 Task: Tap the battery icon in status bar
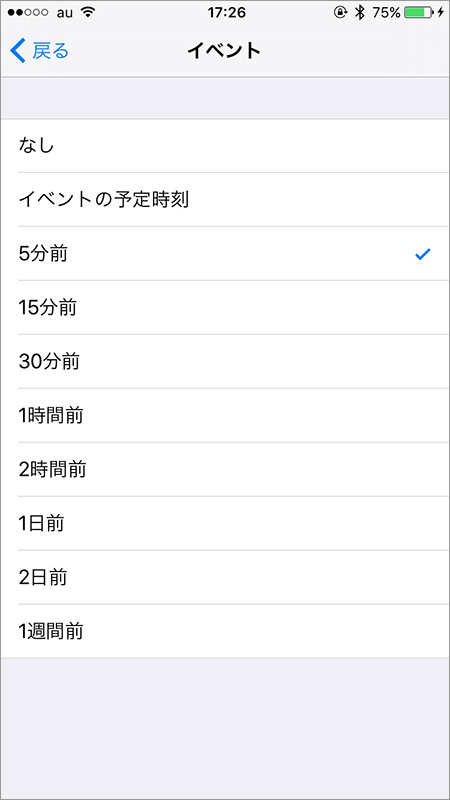click(x=418, y=13)
